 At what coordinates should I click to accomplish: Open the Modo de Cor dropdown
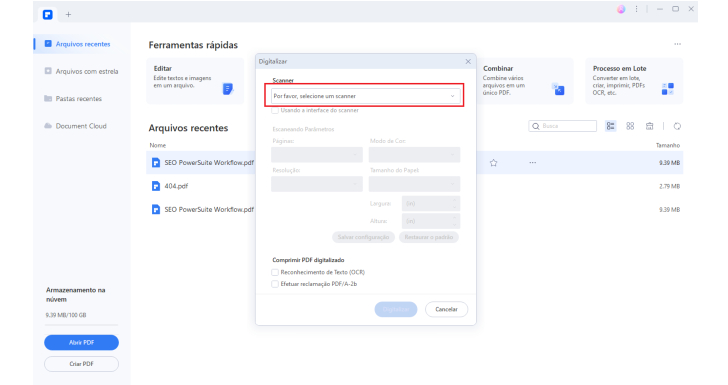pos(414,155)
